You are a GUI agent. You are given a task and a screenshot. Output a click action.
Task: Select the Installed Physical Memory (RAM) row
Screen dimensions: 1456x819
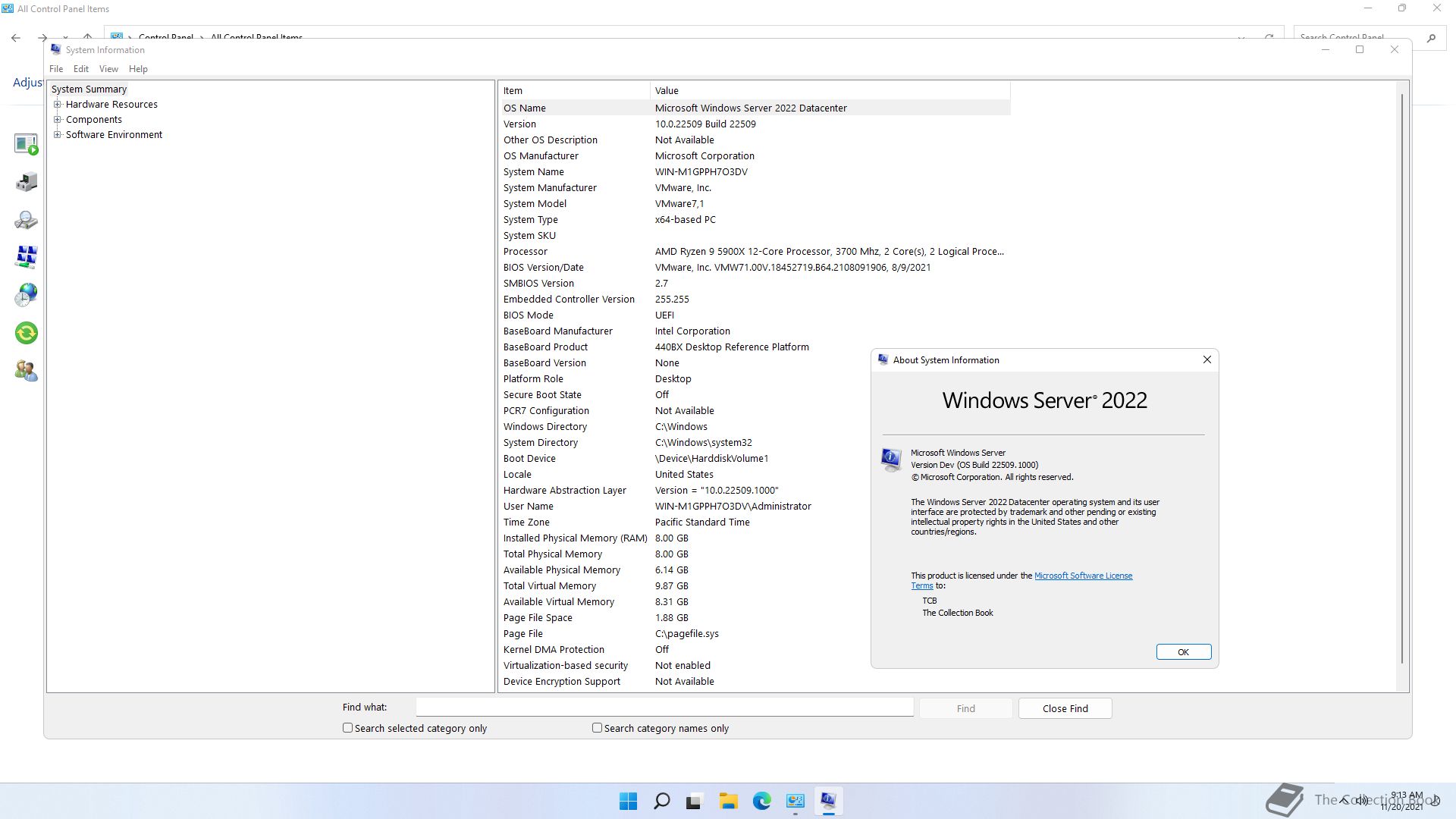(755, 538)
